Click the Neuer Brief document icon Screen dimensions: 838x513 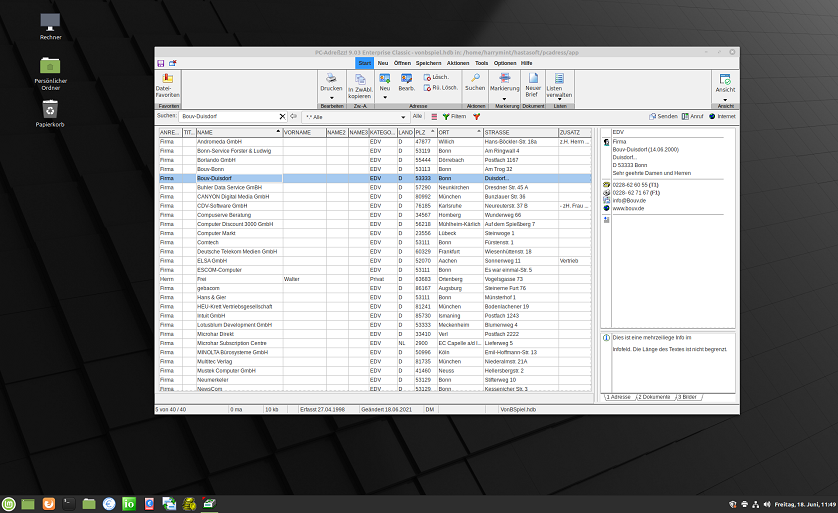pyautogui.click(x=533, y=80)
